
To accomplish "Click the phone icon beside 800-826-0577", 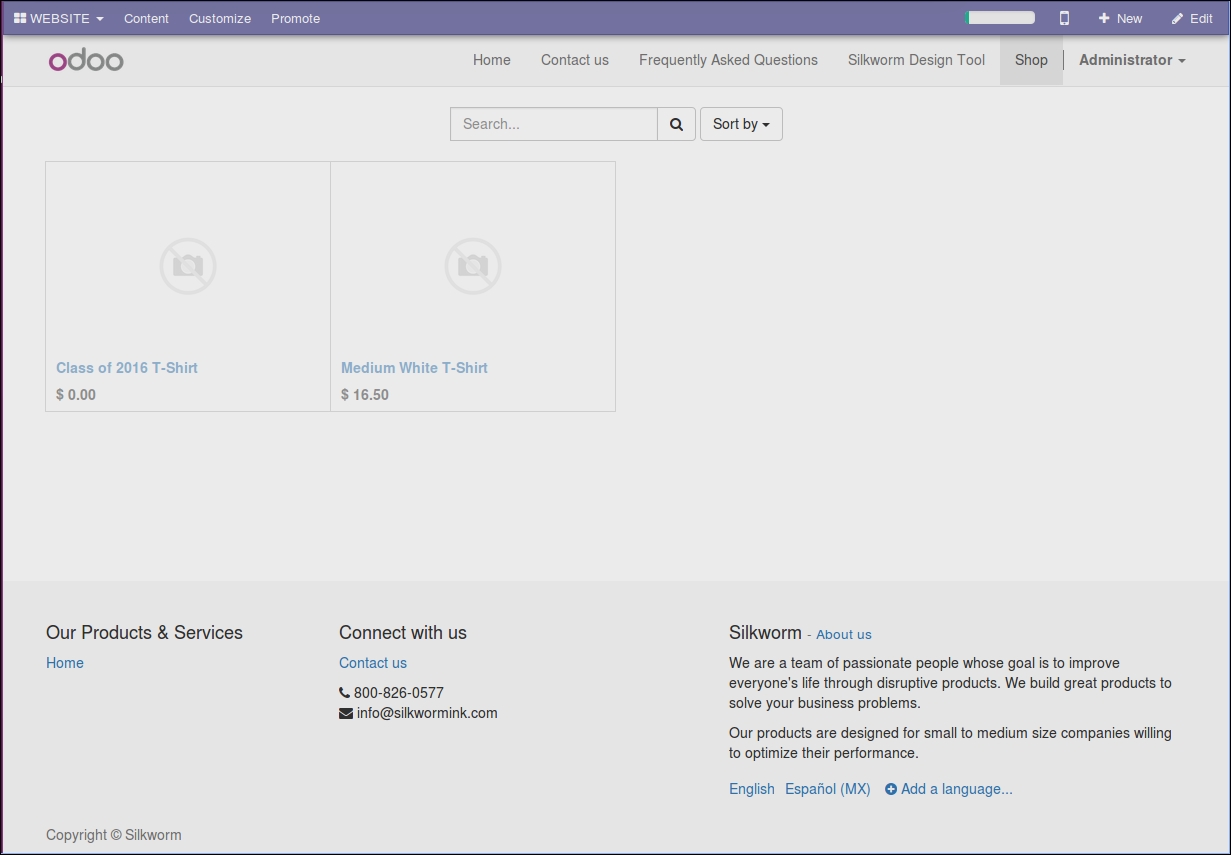I will pyautogui.click(x=345, y=693).
